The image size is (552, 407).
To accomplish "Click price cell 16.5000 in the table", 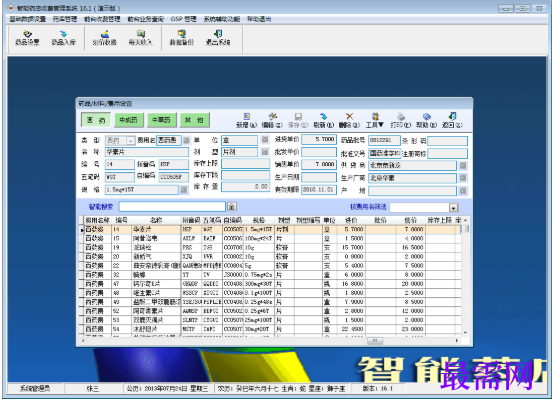I will pyautogui.click(x=411, y=248).
